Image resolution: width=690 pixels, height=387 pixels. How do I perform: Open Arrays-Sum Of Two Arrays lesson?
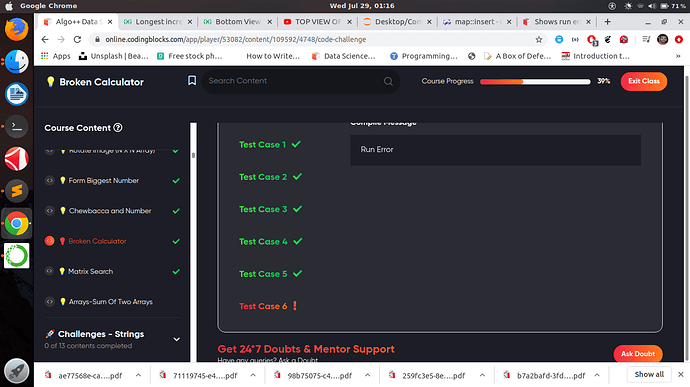coord(110,302)
